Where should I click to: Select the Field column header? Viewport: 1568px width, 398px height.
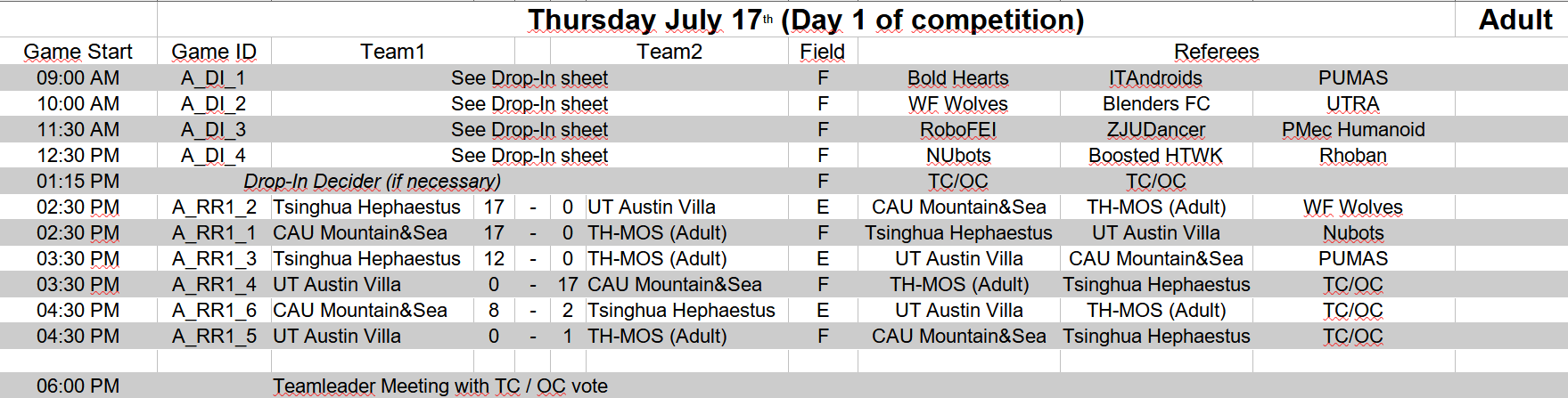pyautogui.click(x=823, y=52)
